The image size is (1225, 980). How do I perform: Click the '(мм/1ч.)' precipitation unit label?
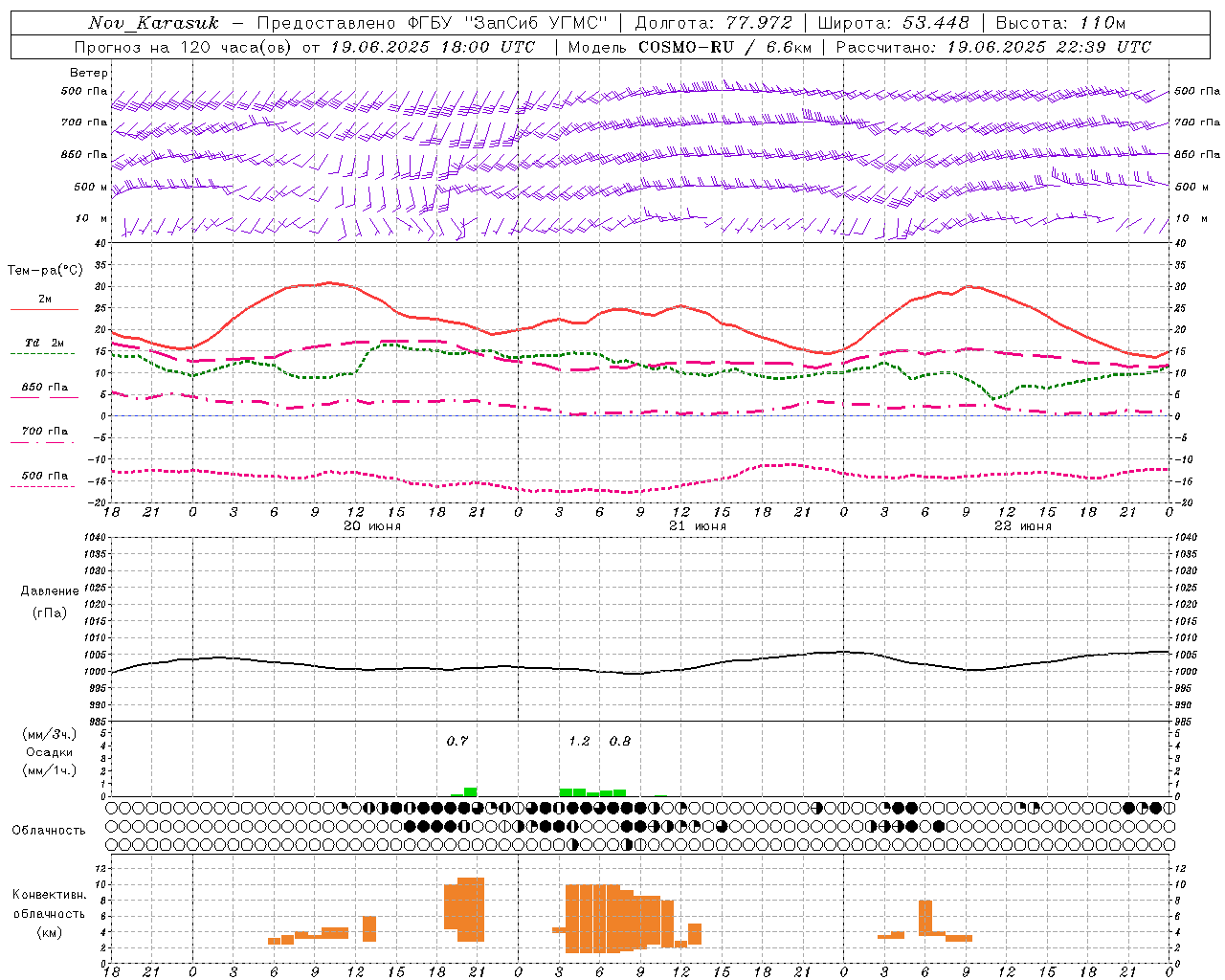point(50,770)
